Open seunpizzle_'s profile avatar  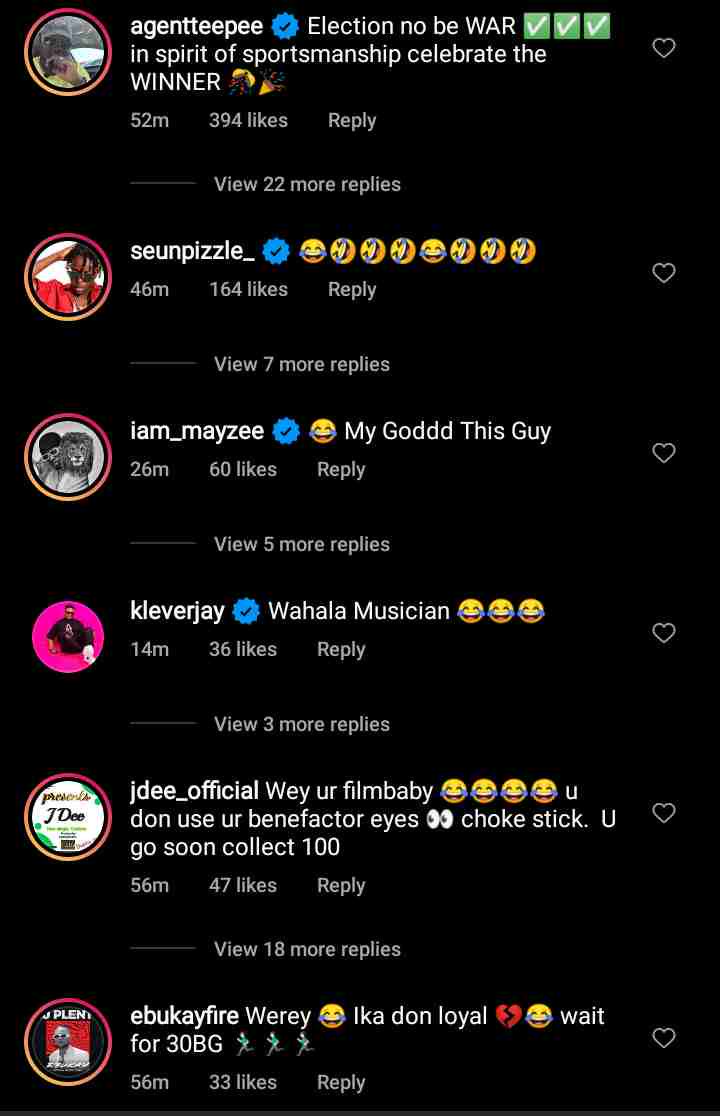[67, 277]
